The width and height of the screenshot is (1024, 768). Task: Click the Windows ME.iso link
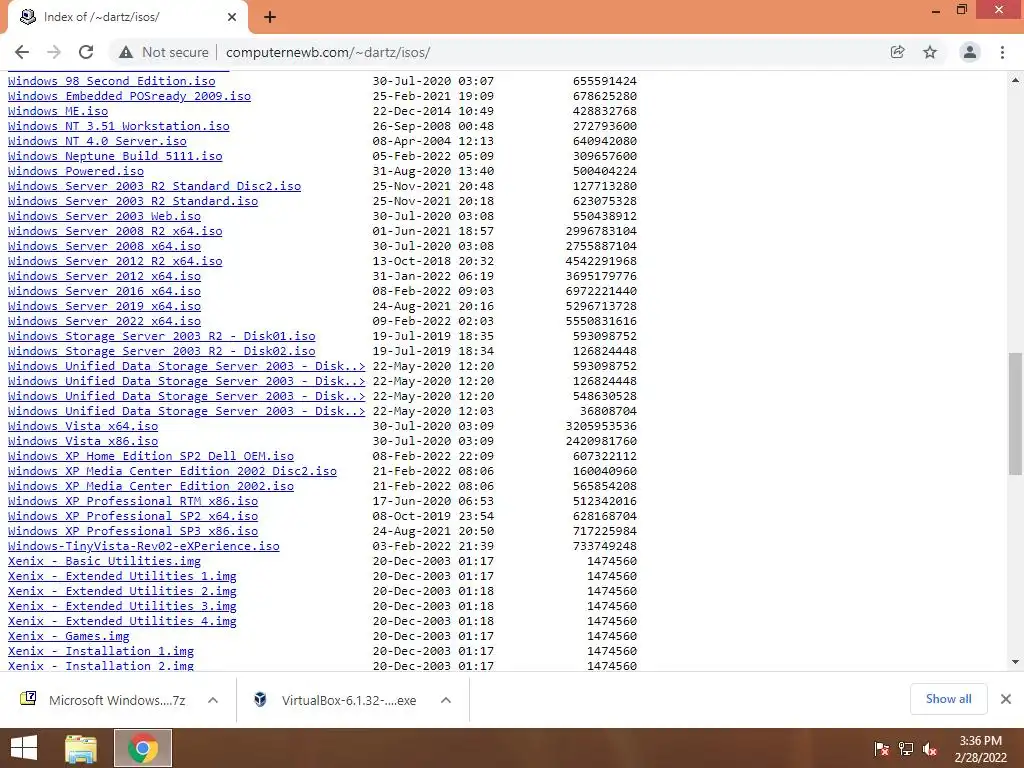(58, 111)
